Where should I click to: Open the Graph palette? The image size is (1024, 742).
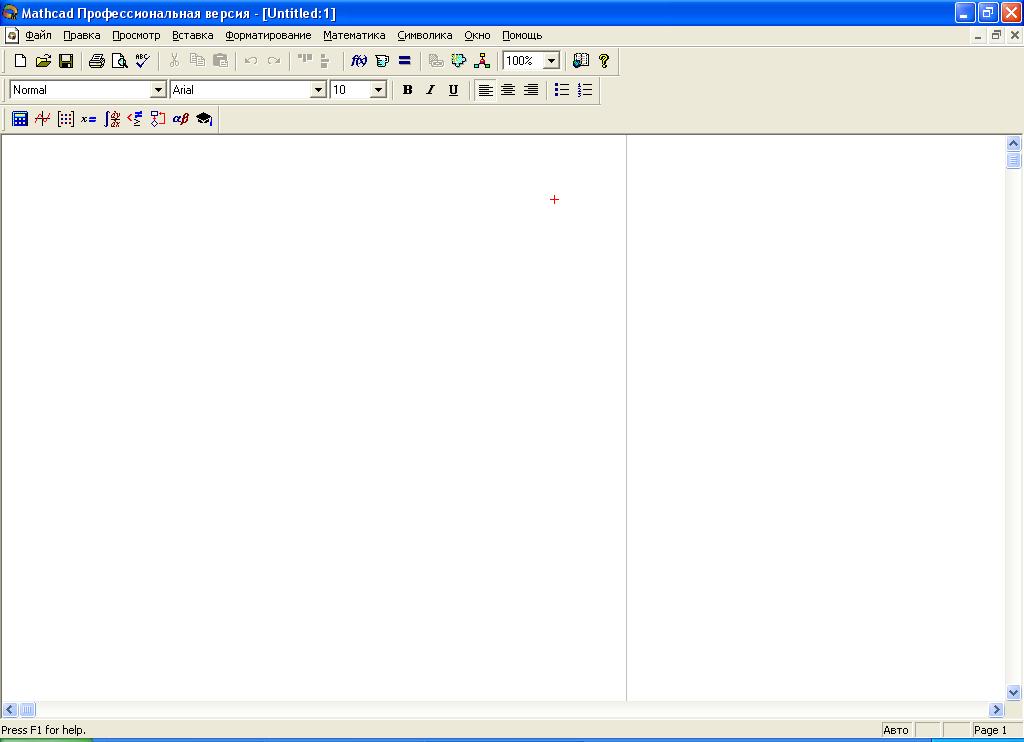point(42,119)
